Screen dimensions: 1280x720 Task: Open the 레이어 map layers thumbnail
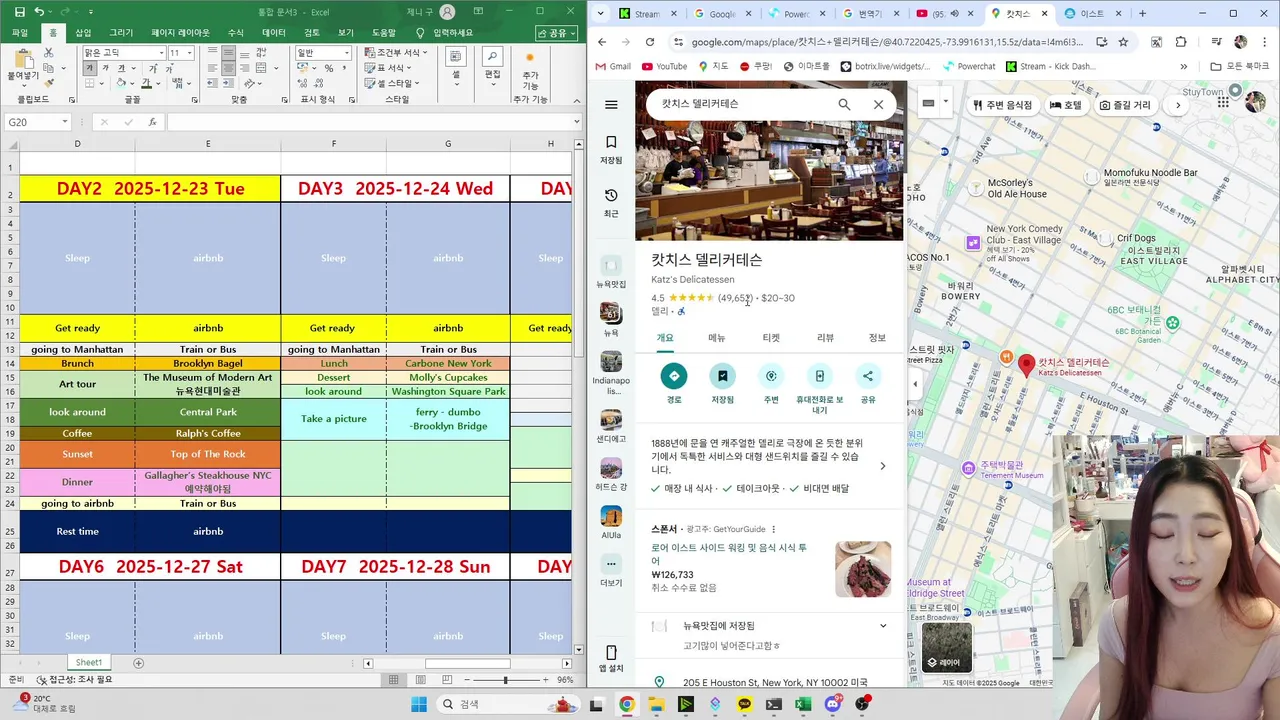(946, 648)
